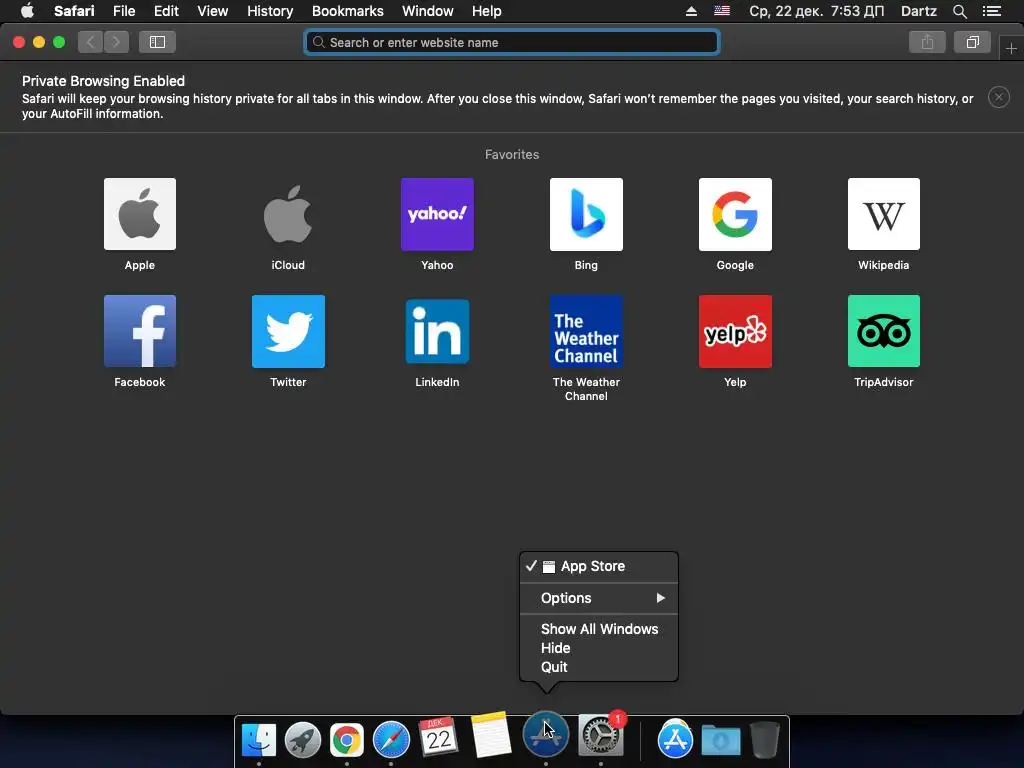Open the US flag input source menu
The width and height of the screenshot is (1024, 768).
722,11
